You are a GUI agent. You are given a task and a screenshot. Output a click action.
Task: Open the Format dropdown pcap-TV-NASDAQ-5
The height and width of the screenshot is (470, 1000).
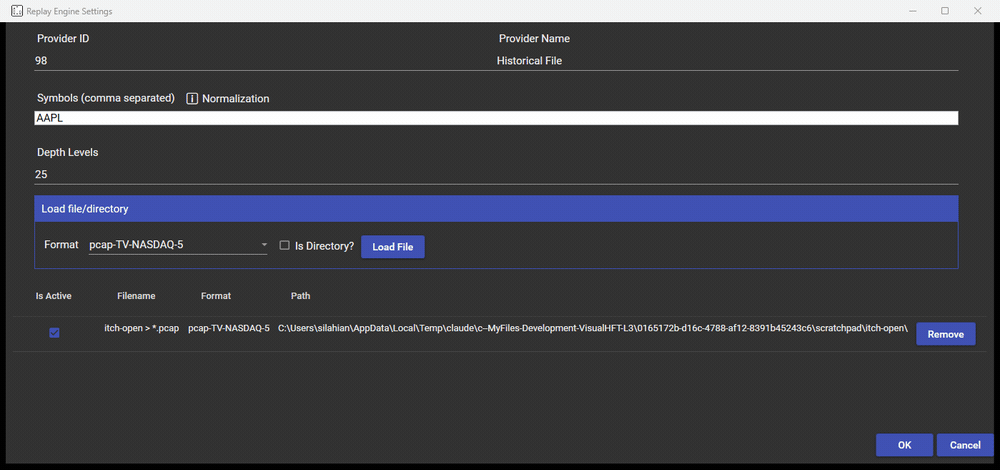(178, 245)
